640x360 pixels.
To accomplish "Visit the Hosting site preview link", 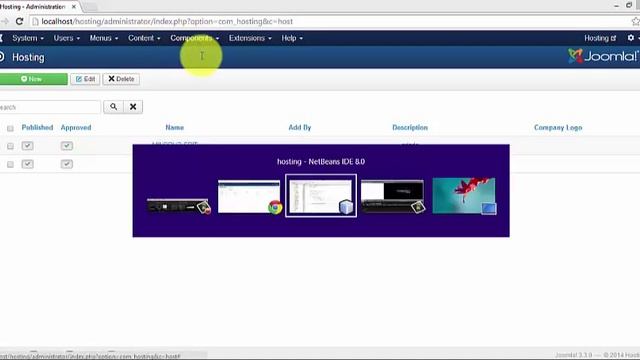I will (x=600, y=38).
